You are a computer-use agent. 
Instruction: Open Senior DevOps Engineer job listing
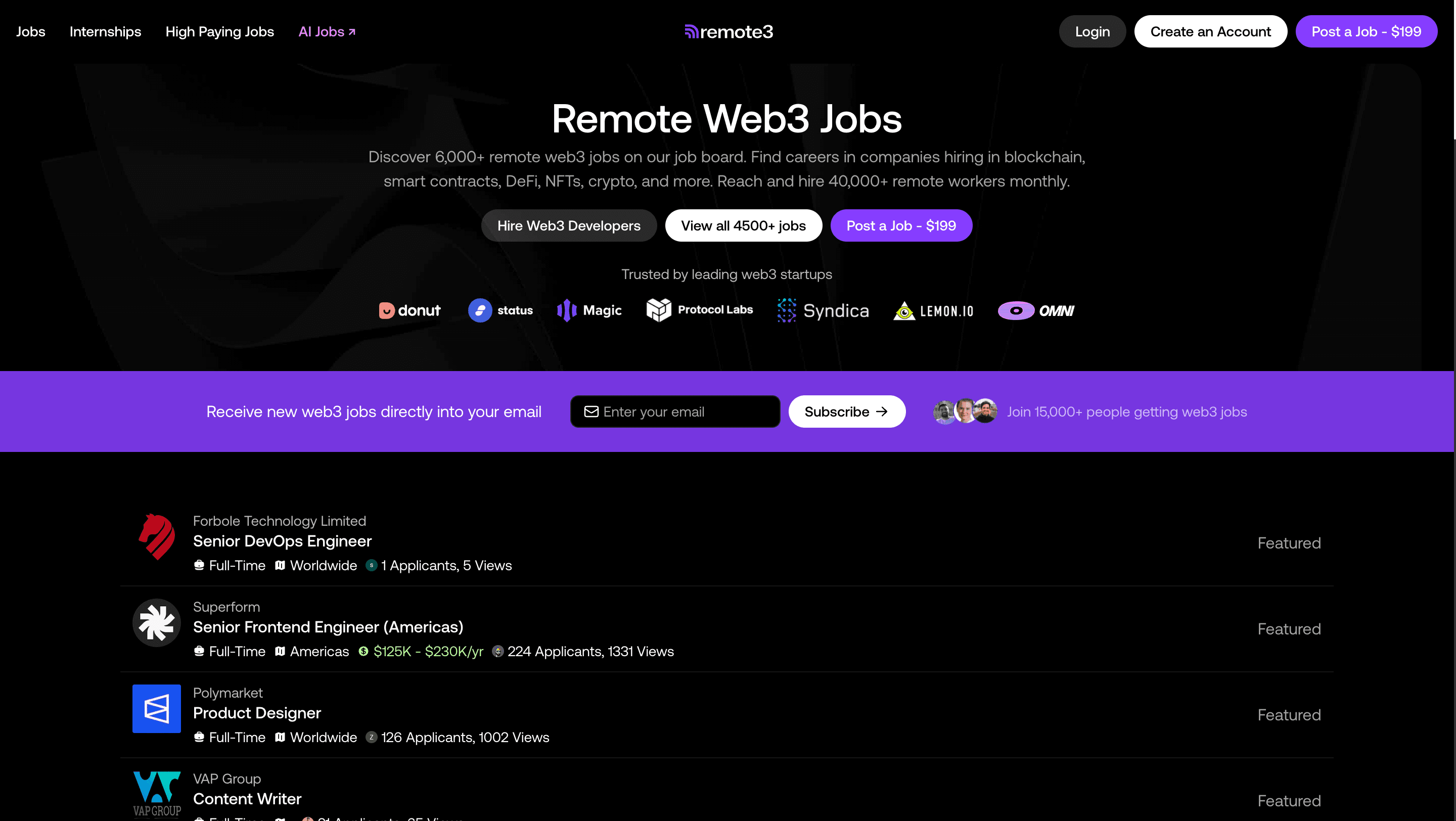click(282, 541)
